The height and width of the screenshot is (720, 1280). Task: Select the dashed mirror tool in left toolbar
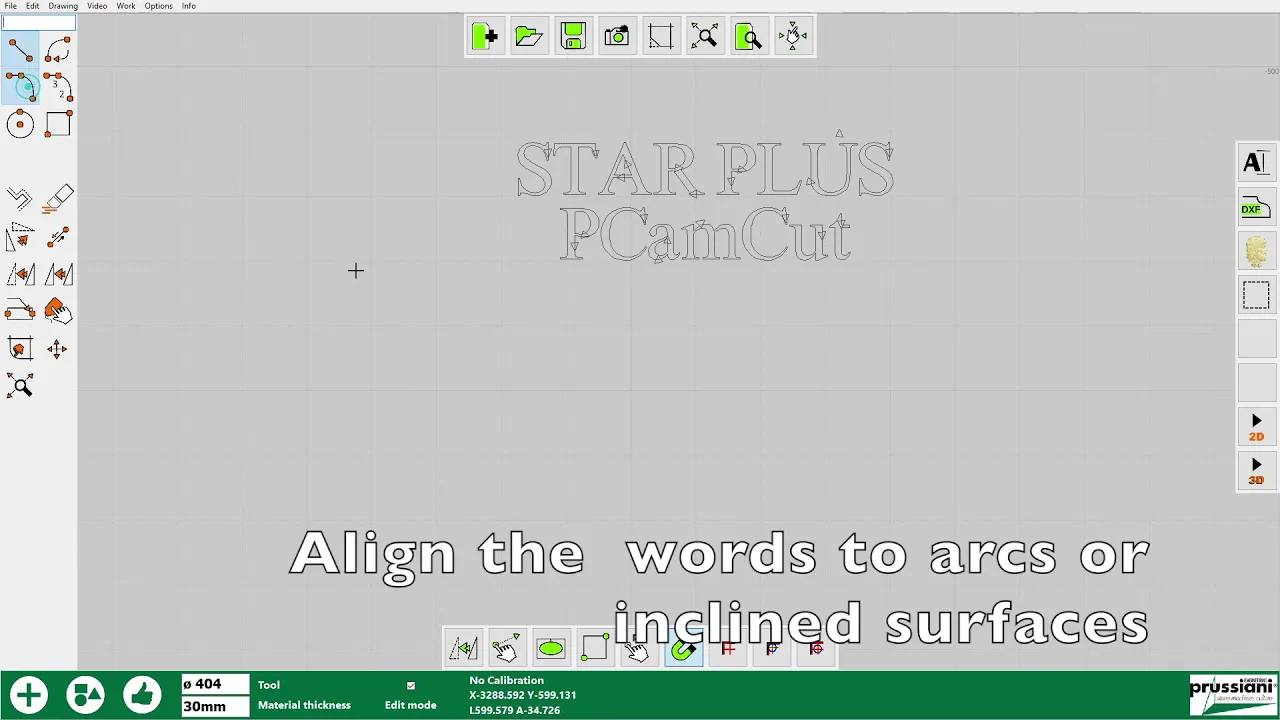pyautogui.click(x=20, y=274)
